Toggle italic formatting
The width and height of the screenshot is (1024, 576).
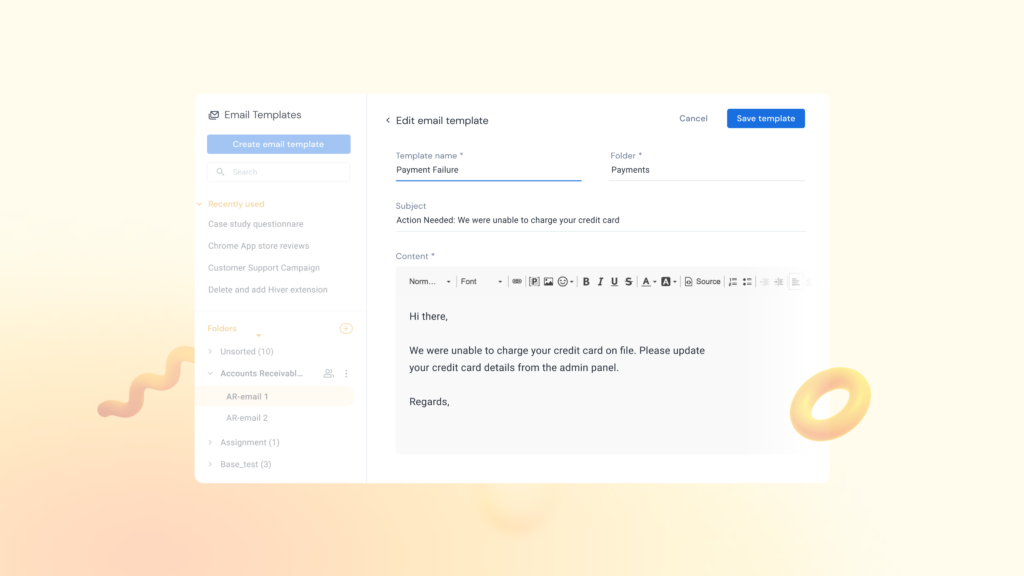click(x=600, y=282)
